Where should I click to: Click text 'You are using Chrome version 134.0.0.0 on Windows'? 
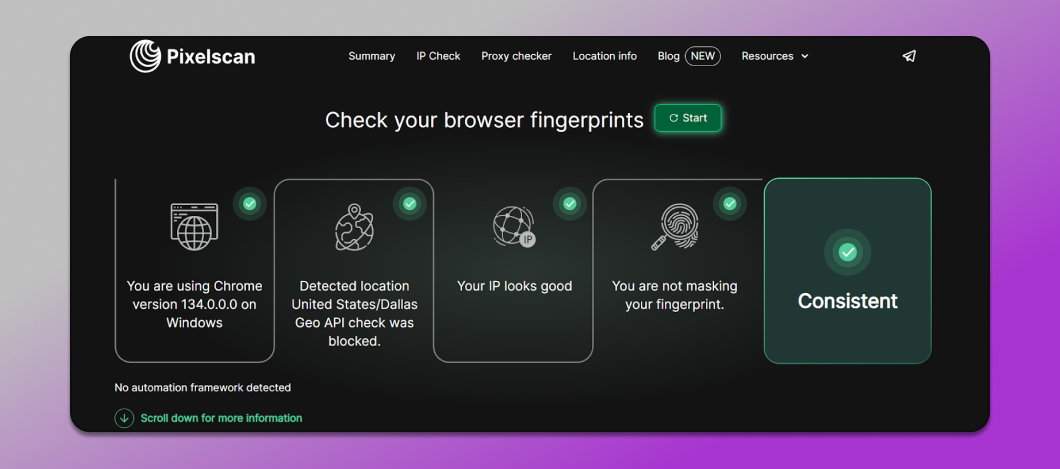[x=195, y=304]
